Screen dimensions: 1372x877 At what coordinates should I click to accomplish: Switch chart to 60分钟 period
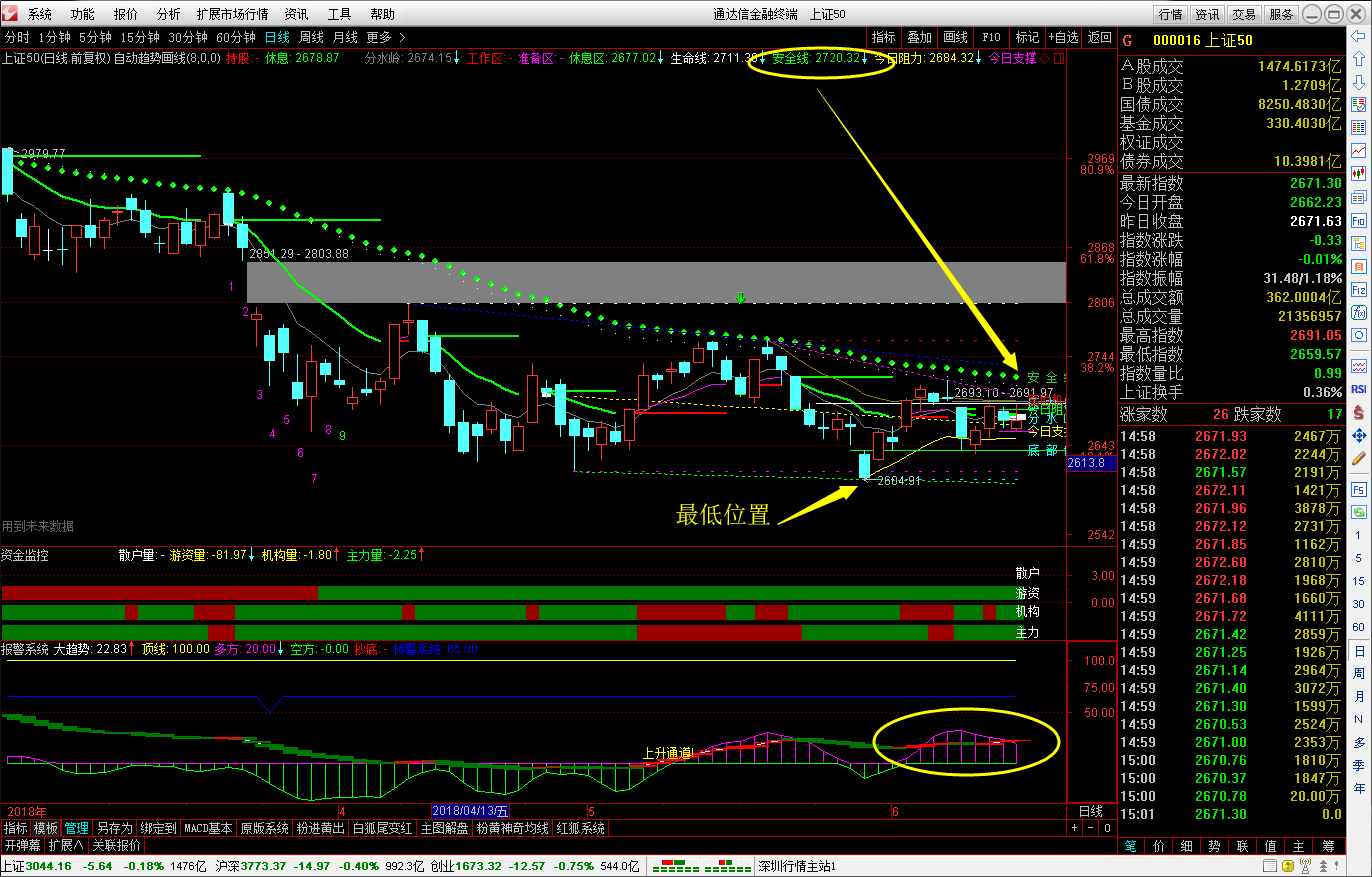(x=235, y=37)
